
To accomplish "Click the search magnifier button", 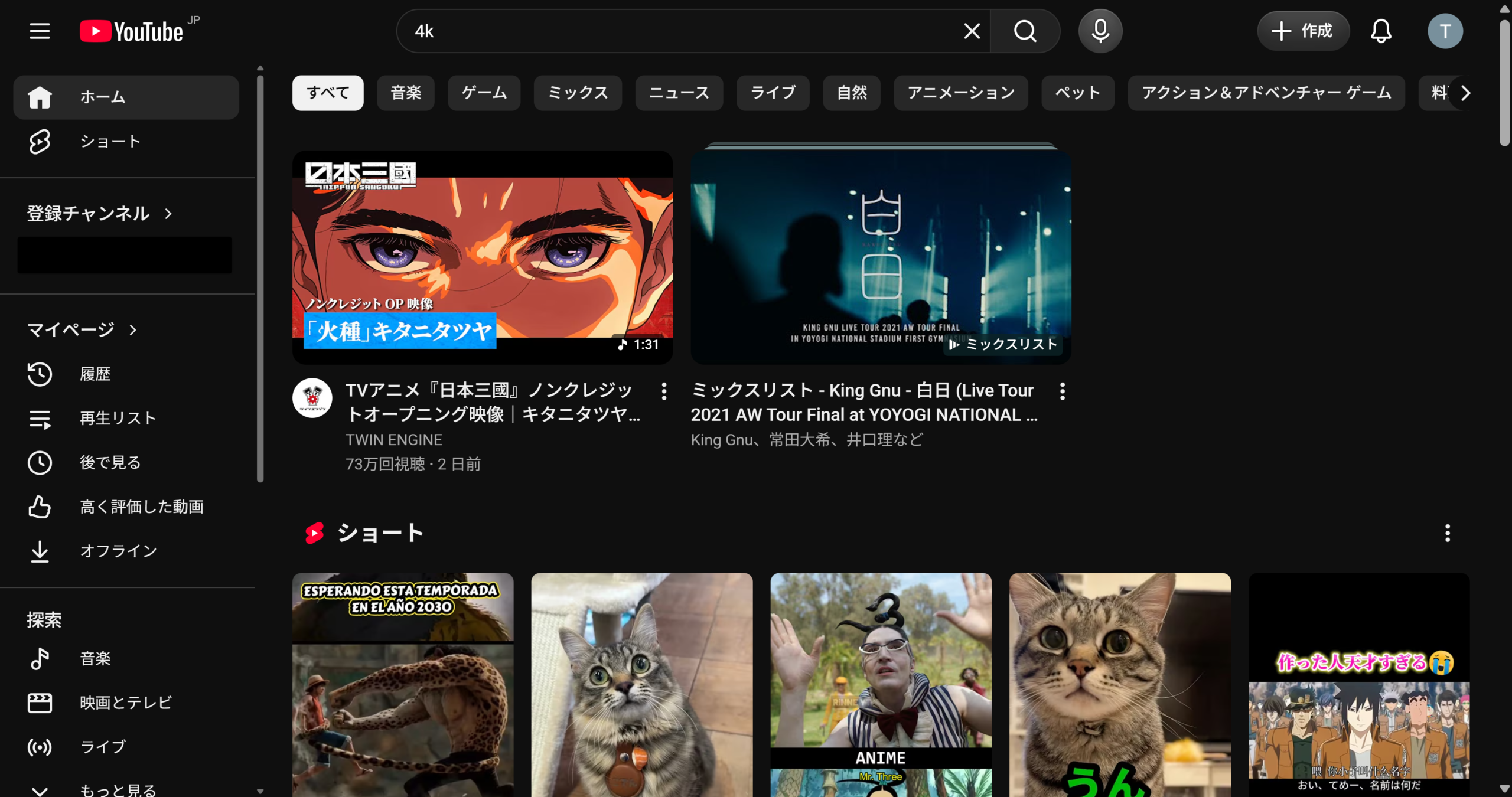I will (x=1025, y=31).
